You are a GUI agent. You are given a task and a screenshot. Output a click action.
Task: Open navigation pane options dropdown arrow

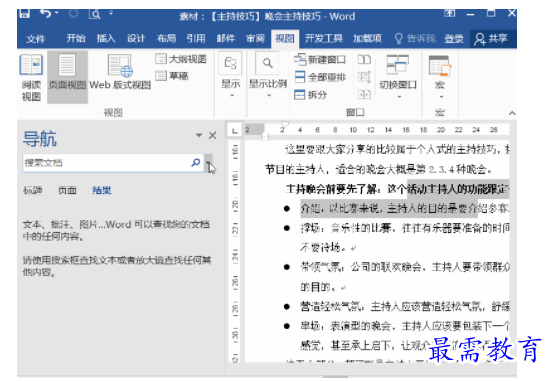click(x=199, y=135)
